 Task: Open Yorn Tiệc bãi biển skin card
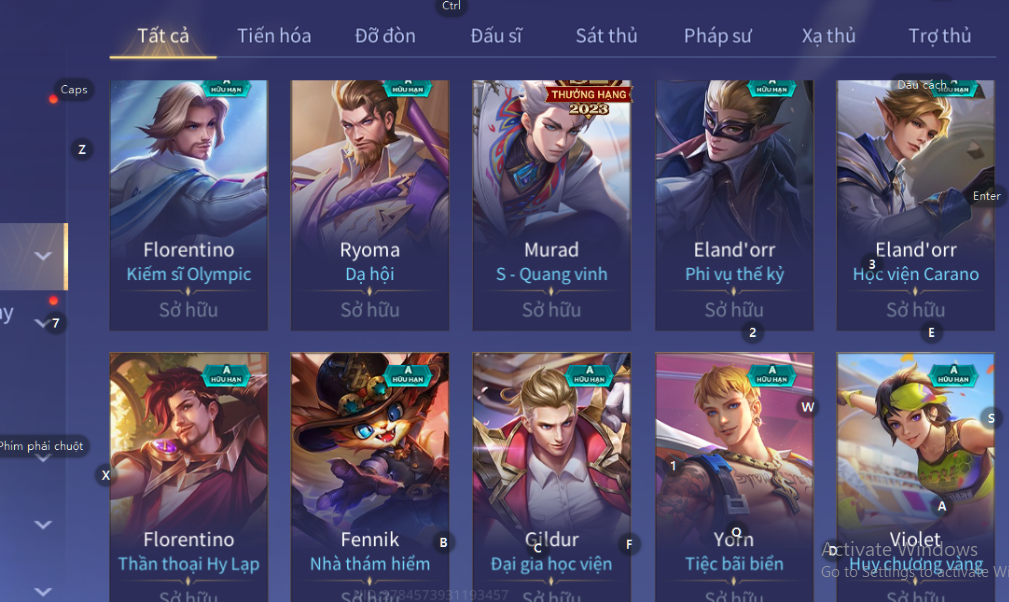734,477
